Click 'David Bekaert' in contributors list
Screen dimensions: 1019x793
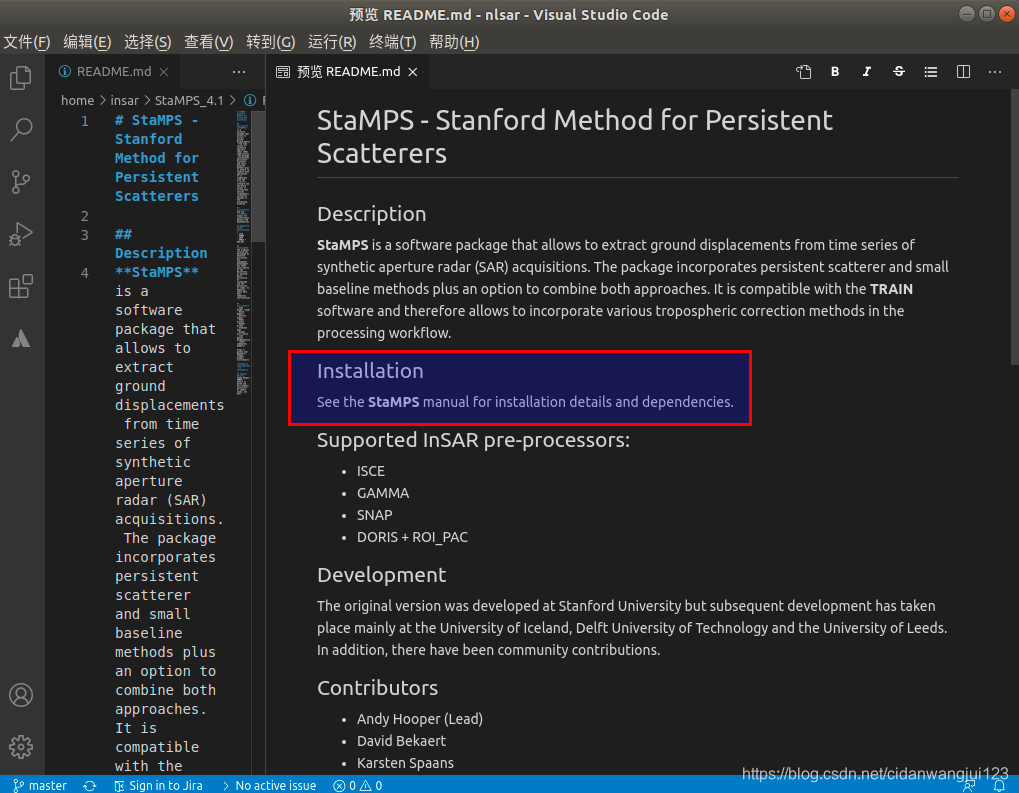tap(401, 741)
